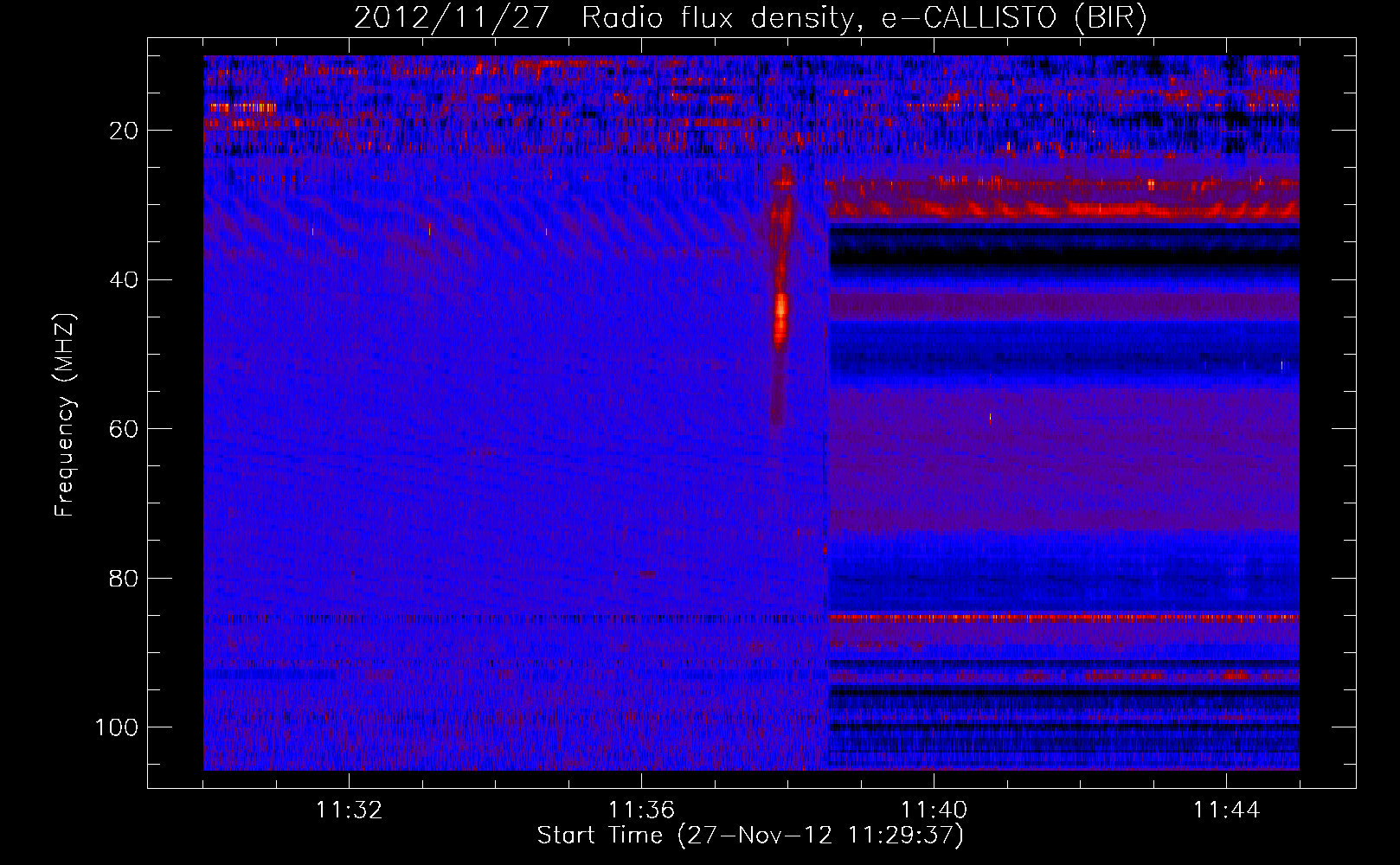The image size is (1400, 865).
Task: Click the 11:36 time tick label
Action: pyautogui.click(x=641, y=811)
